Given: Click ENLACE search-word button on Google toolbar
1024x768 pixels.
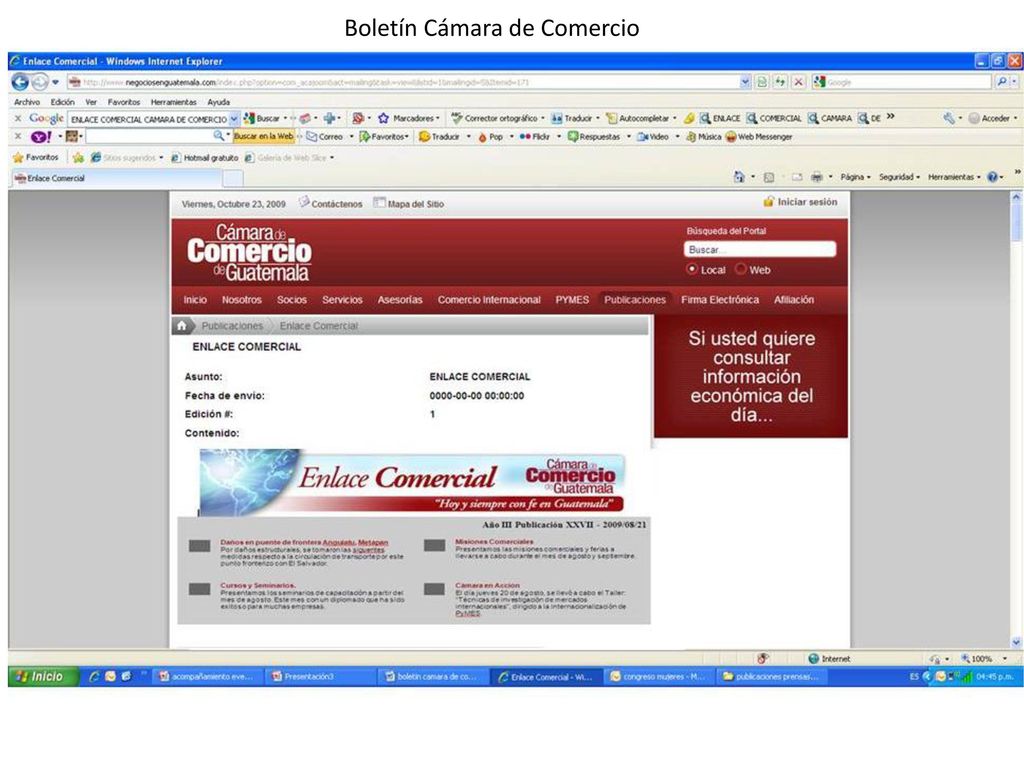Looking at the screenshot, I should coord(720,118).
